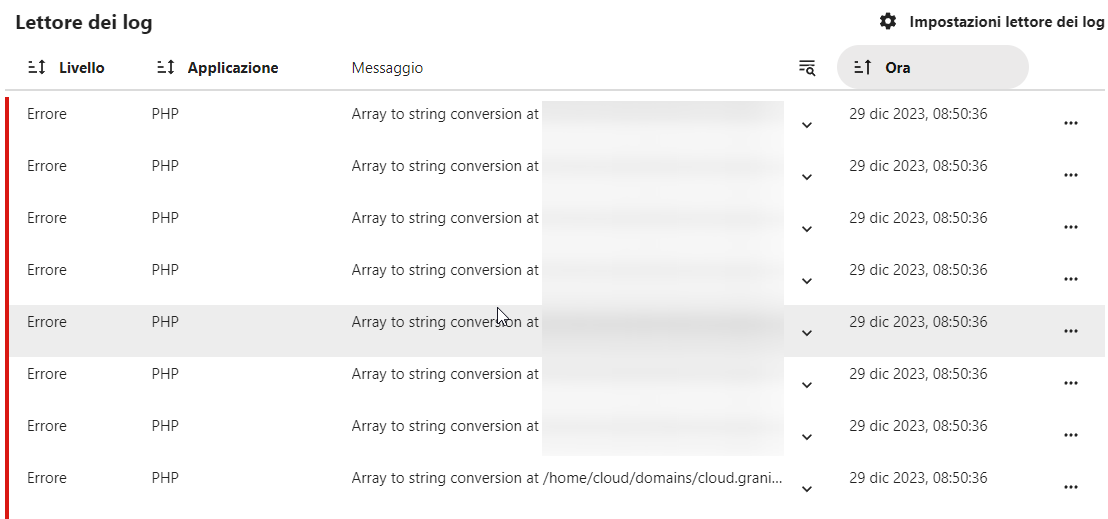
Task: Click the message search filter icon
Action: tap(807, 68)
